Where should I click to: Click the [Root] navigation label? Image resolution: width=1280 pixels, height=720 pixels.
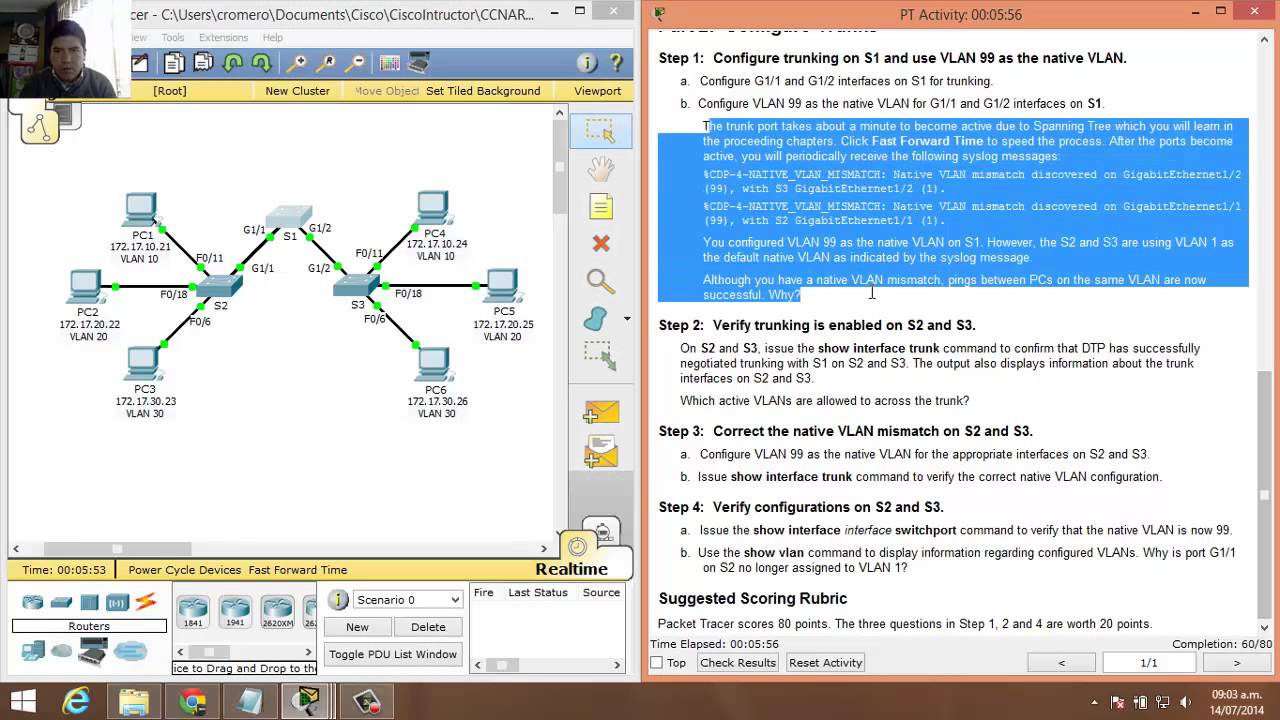169,91
